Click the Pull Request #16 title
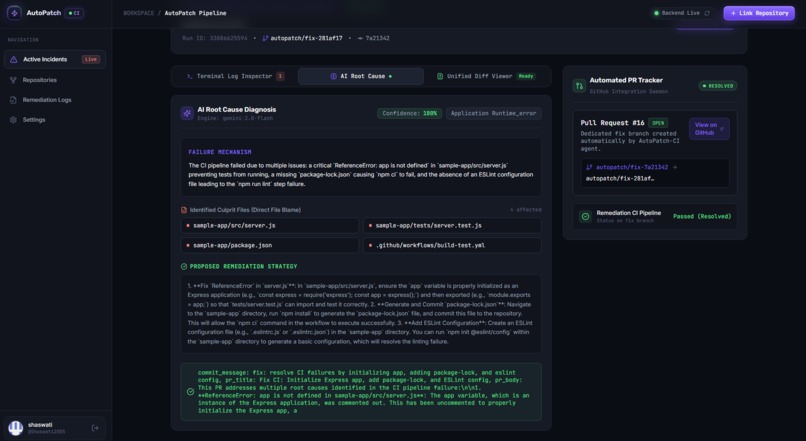 612,123
